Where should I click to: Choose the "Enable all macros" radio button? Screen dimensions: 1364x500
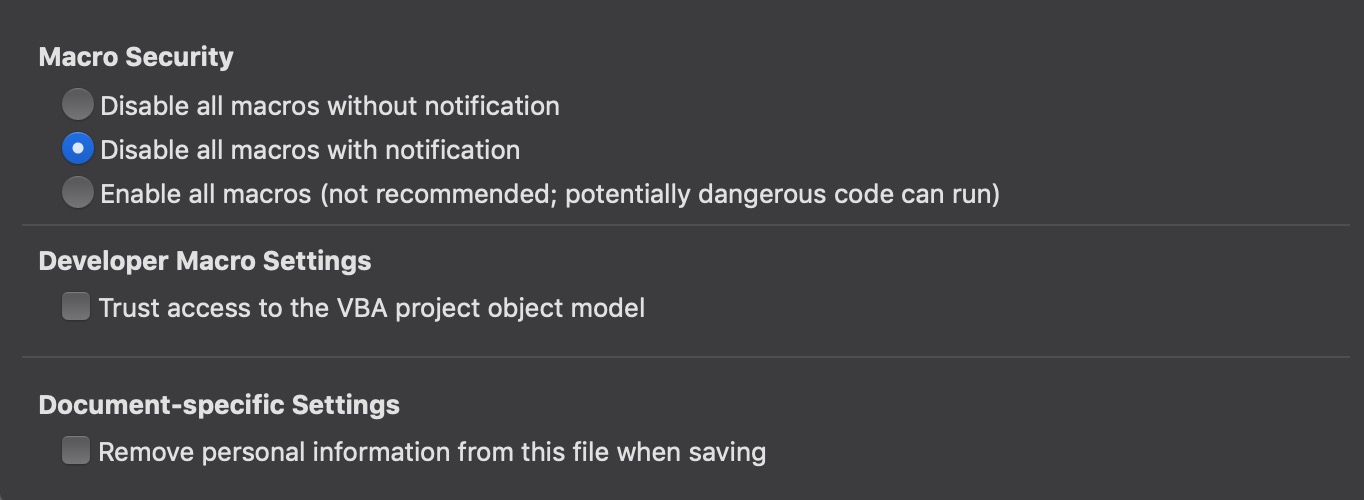[x=77, y=193]
